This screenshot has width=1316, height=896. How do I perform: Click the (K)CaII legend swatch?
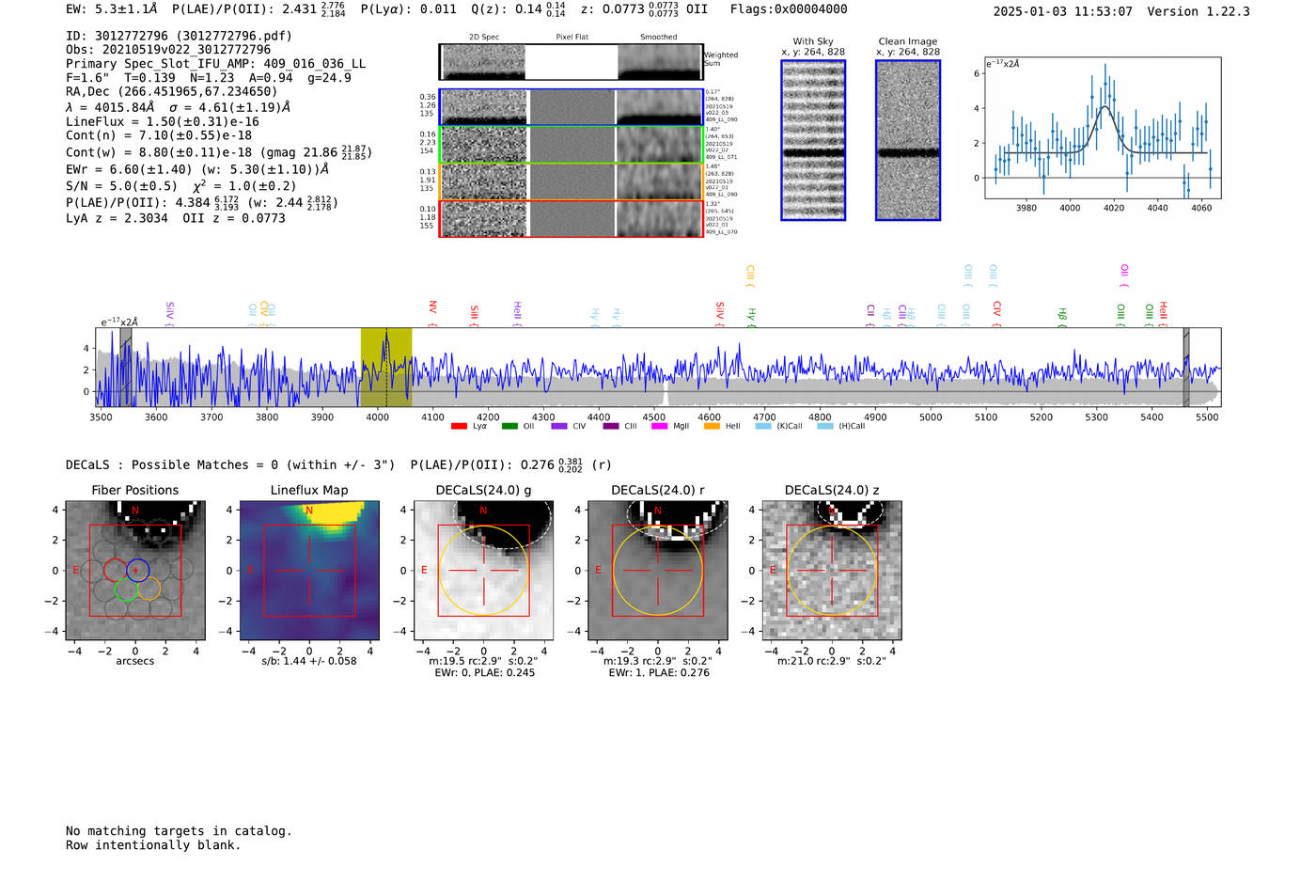tap(762, 426)
